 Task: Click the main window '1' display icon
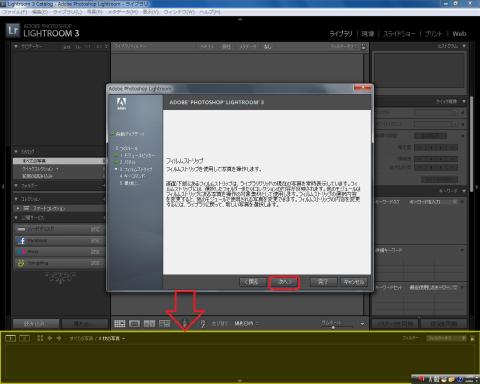[x=11, y=338]
